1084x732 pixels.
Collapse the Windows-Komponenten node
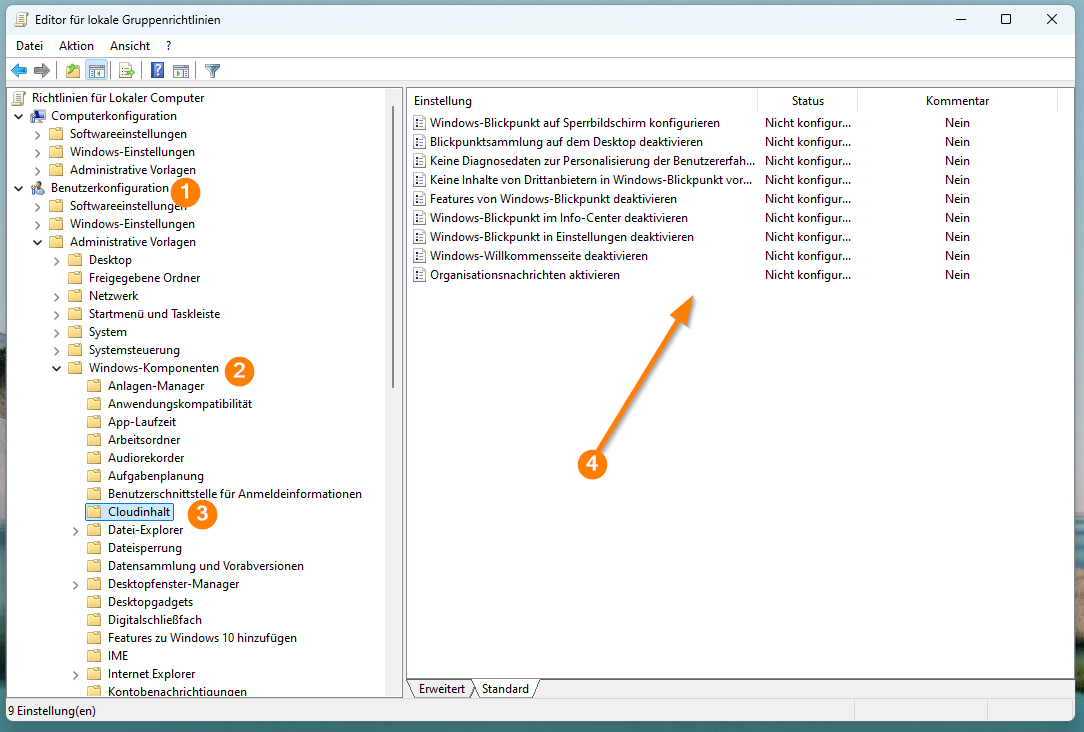click(57, 368)
